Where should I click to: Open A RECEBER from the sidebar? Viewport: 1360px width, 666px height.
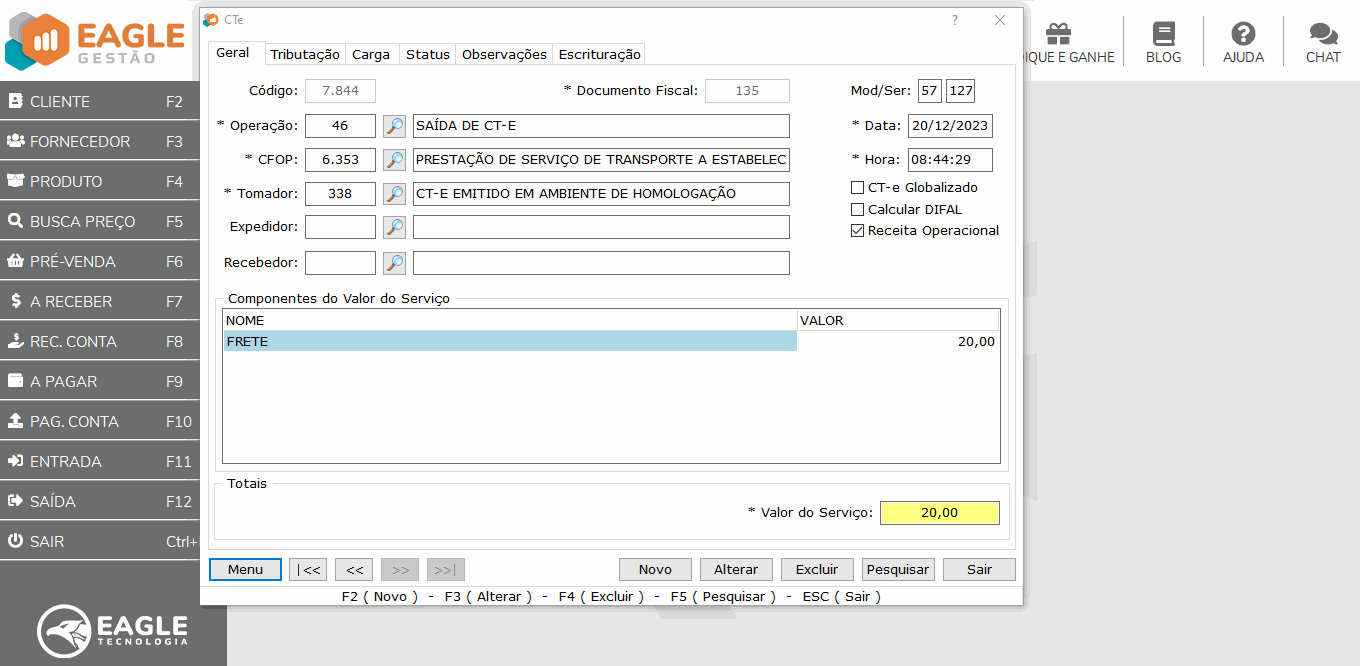100,301
